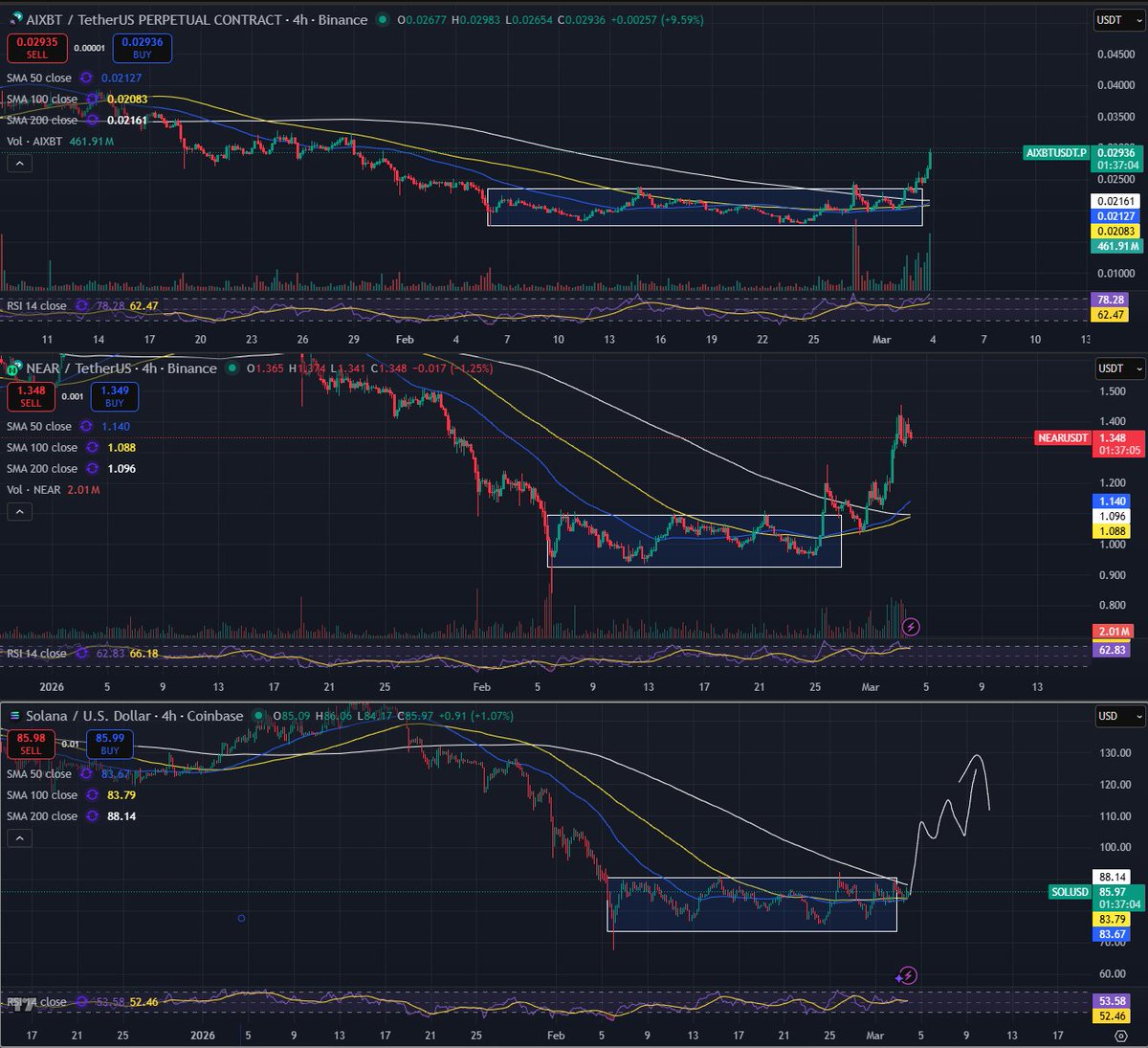Image resolution: width=1148 pixels, height=1048 pixels.
Task: Click the 85.98 SELL button
Action: point(32,744)
